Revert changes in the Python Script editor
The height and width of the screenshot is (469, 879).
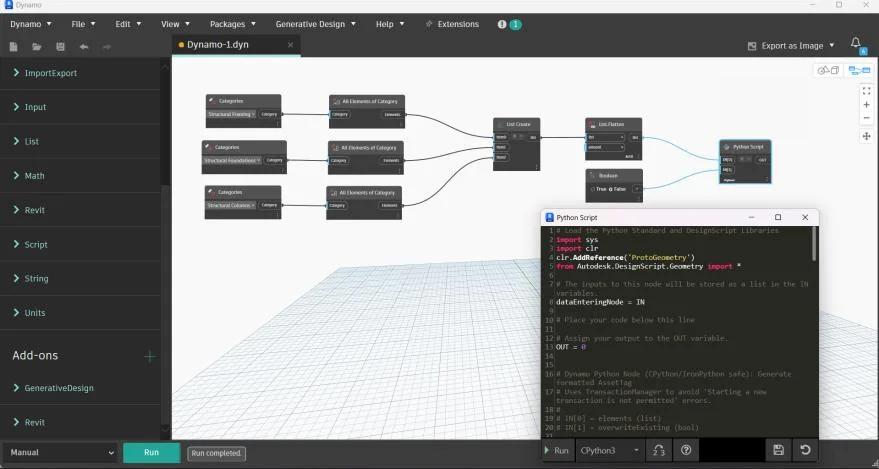pos(805,450)
